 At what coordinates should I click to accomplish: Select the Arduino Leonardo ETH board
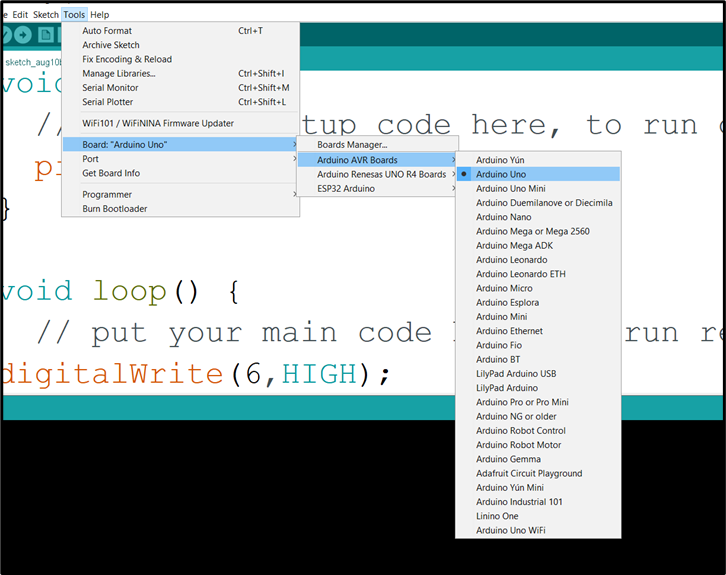point(538,274)
